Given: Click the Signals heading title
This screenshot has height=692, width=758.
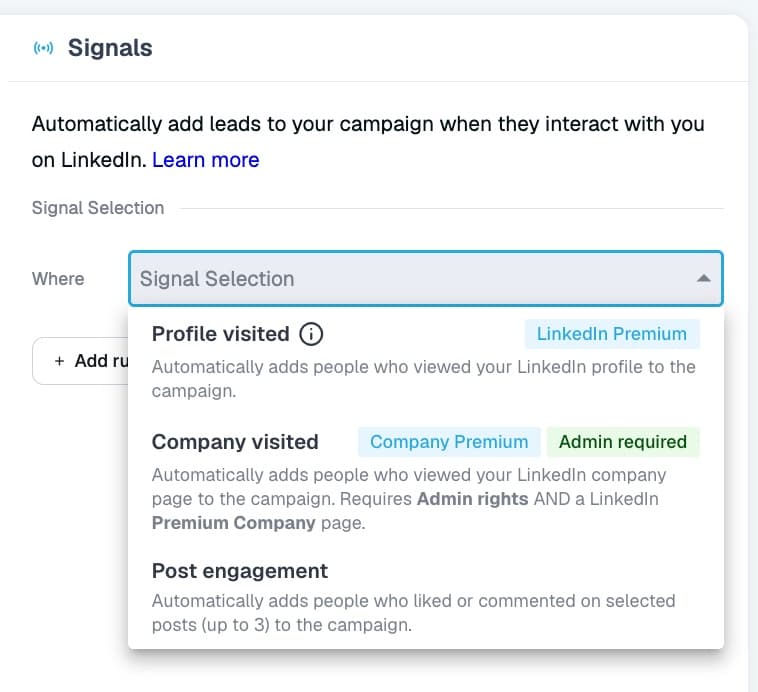Looking at the screenshot, I should click(110, 48).
